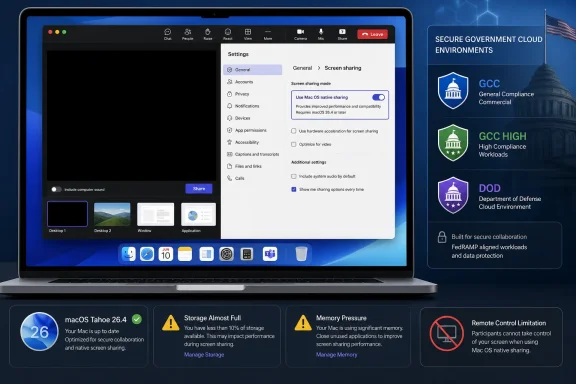Check Include system audio by default
This screenshot has height=384, width=576.
[294, 176]
